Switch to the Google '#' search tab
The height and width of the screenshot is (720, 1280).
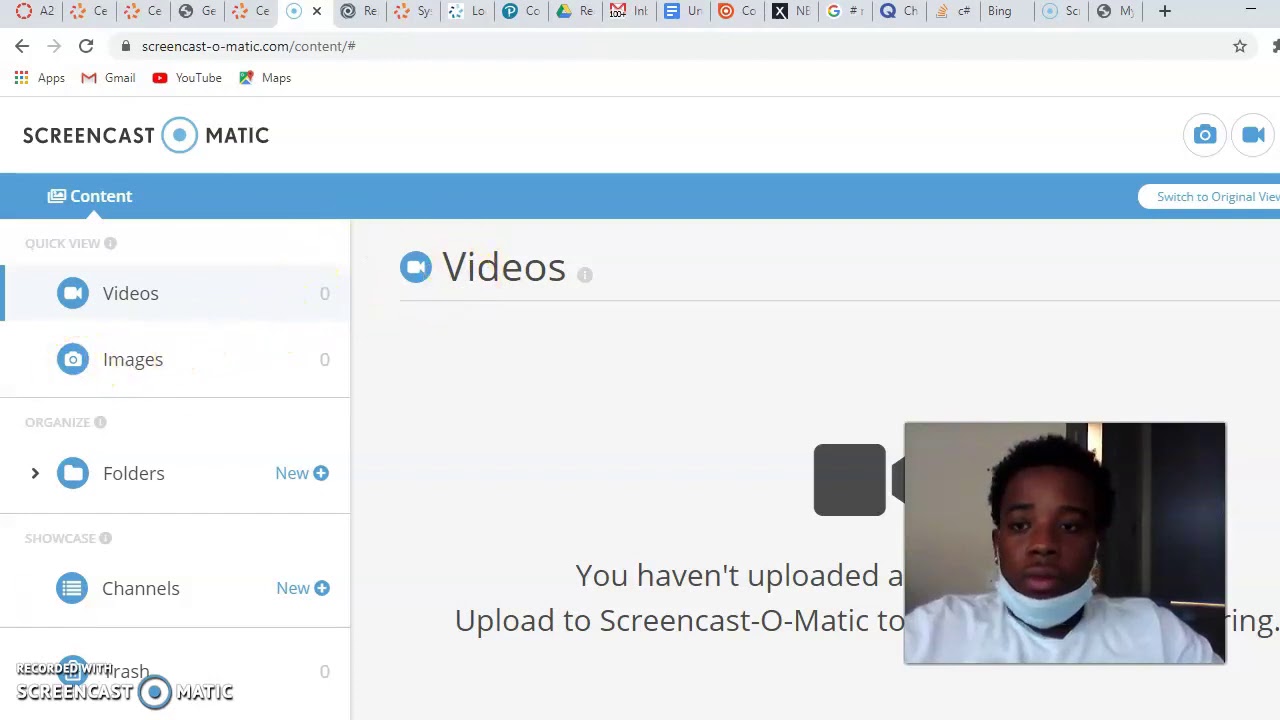847,11
